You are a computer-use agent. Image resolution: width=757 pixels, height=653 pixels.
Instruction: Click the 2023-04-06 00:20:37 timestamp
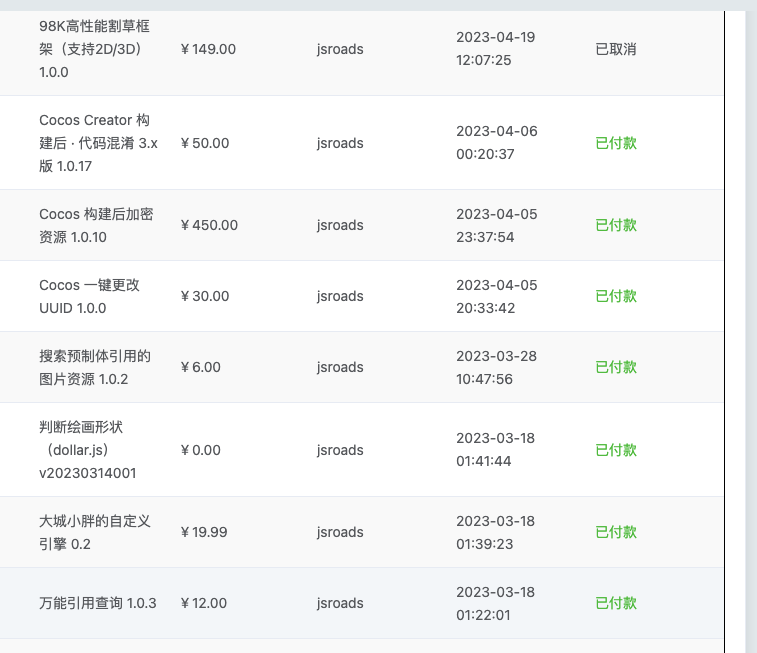coord(495,143)
